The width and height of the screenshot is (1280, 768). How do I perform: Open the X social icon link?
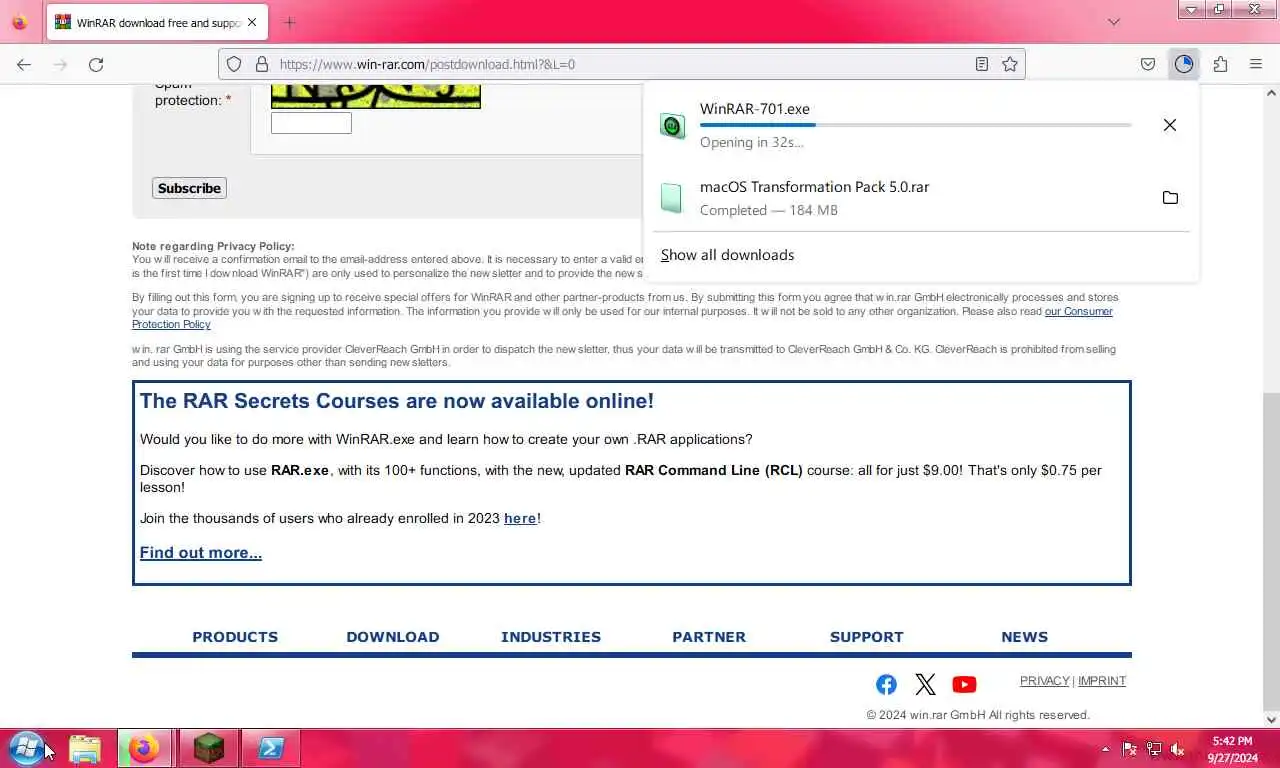click(925, 684)
